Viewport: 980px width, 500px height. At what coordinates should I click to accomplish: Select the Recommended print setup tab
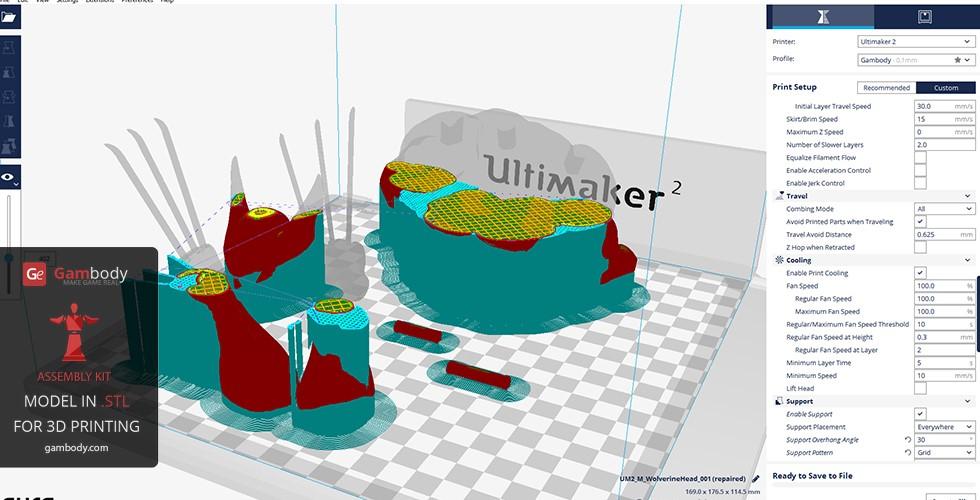pyautogui.click(x=887, y=88)
